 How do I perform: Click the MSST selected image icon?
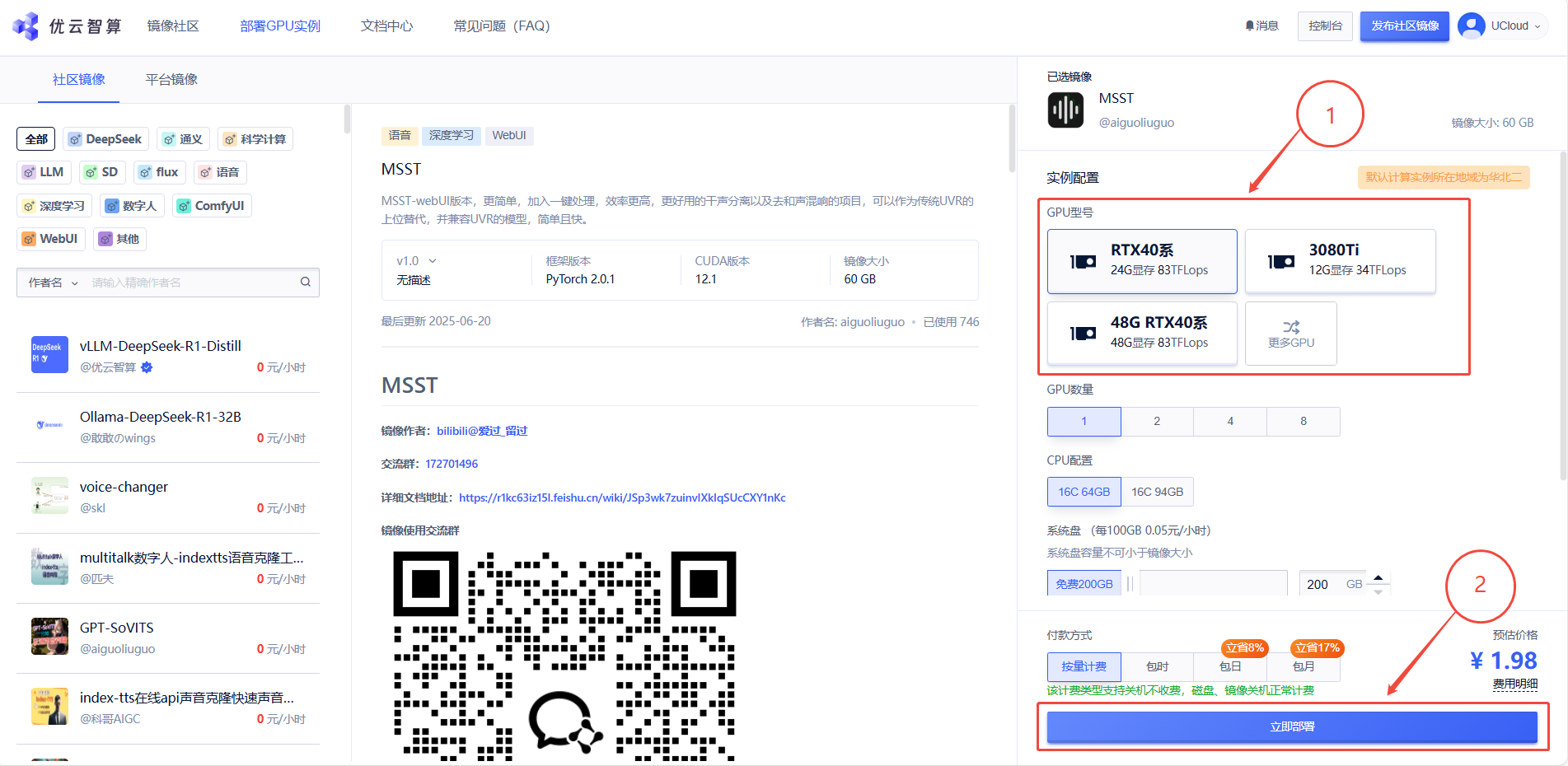1065,110
